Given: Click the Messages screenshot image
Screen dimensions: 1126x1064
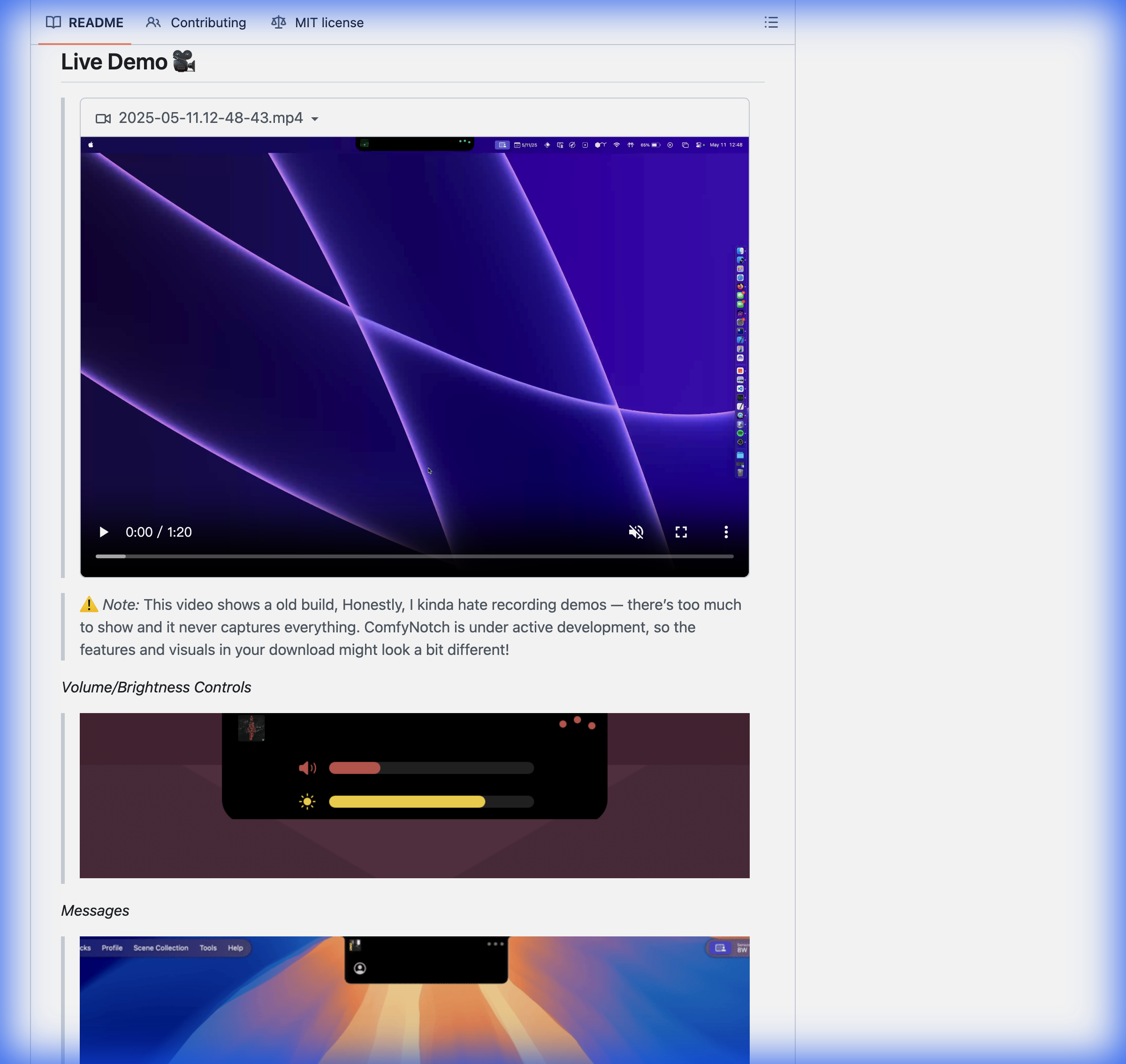Looking at the screenshot, I should [x=415, y=1000].
